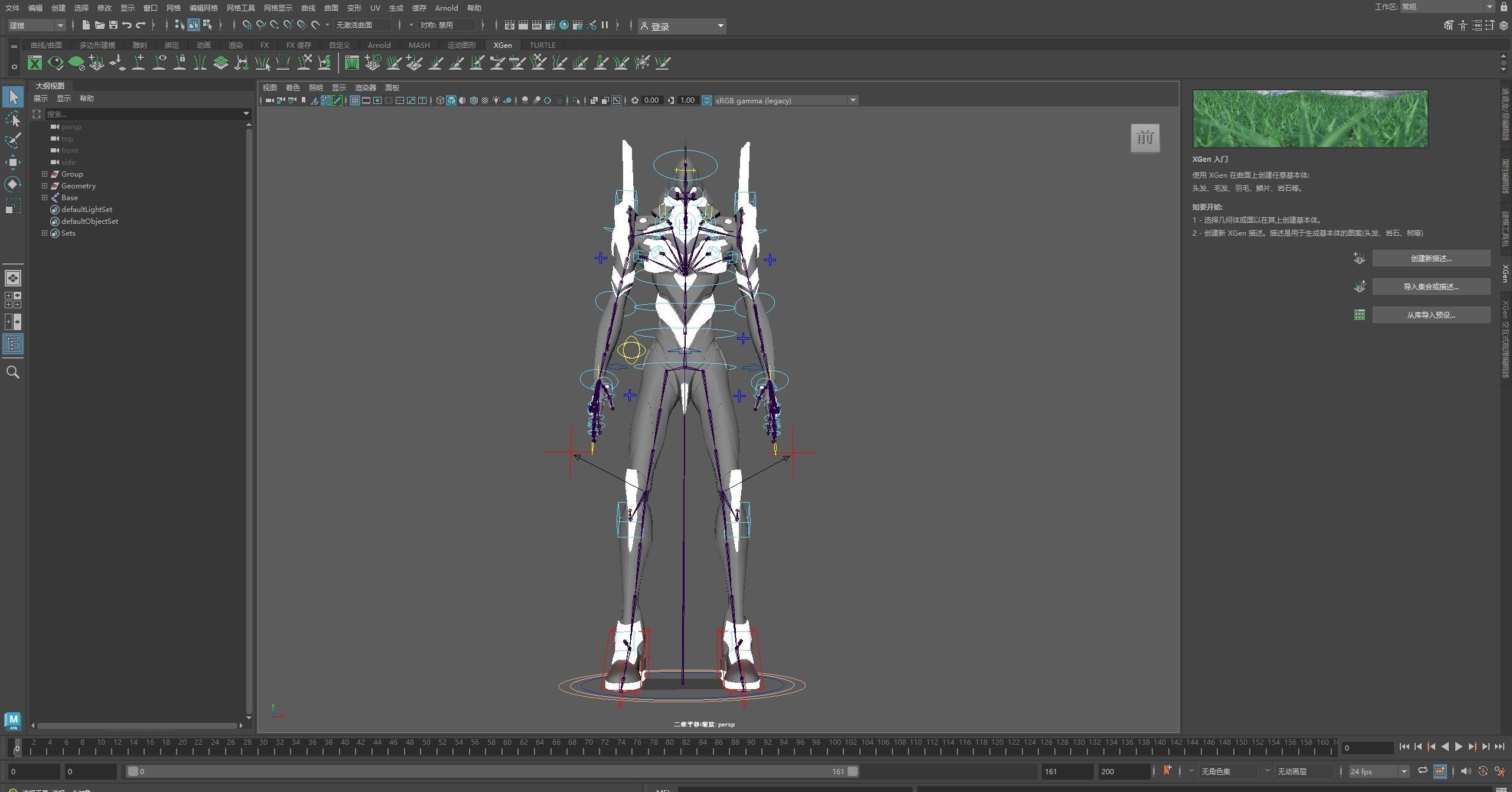Open animation preferences running man icon
The height and width of the screenshot is (792, 1512).
click(x=1499, y=771)
